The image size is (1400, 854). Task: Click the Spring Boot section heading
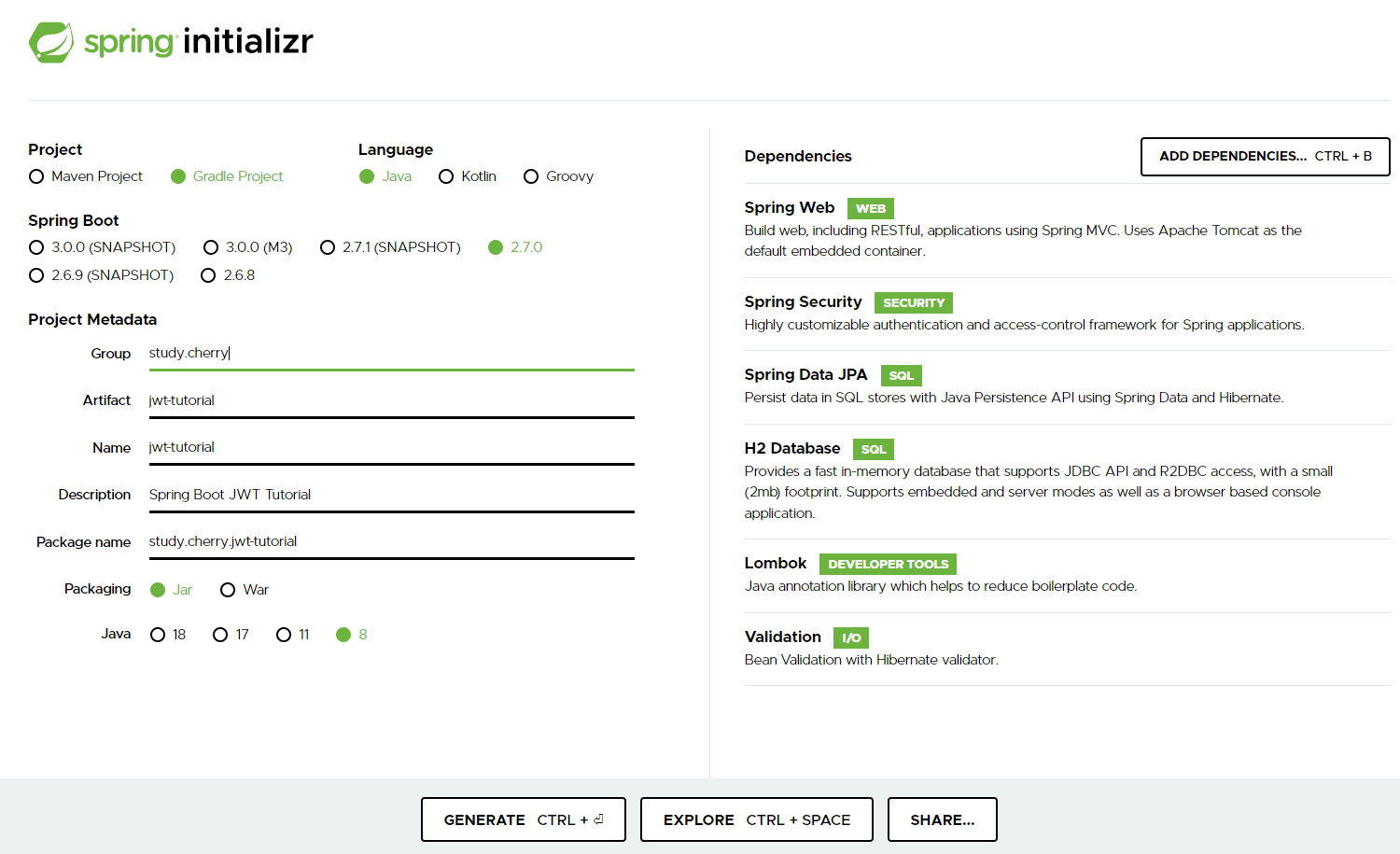click(74, 220)
